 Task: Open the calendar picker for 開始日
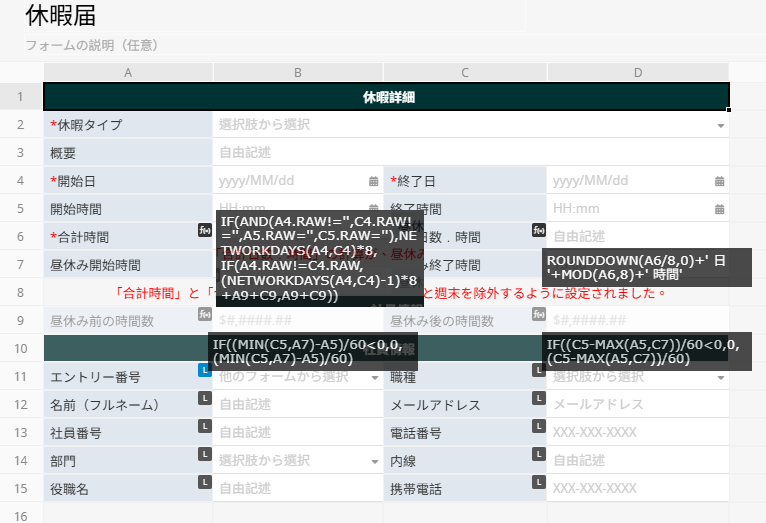[x=374, y=181]
